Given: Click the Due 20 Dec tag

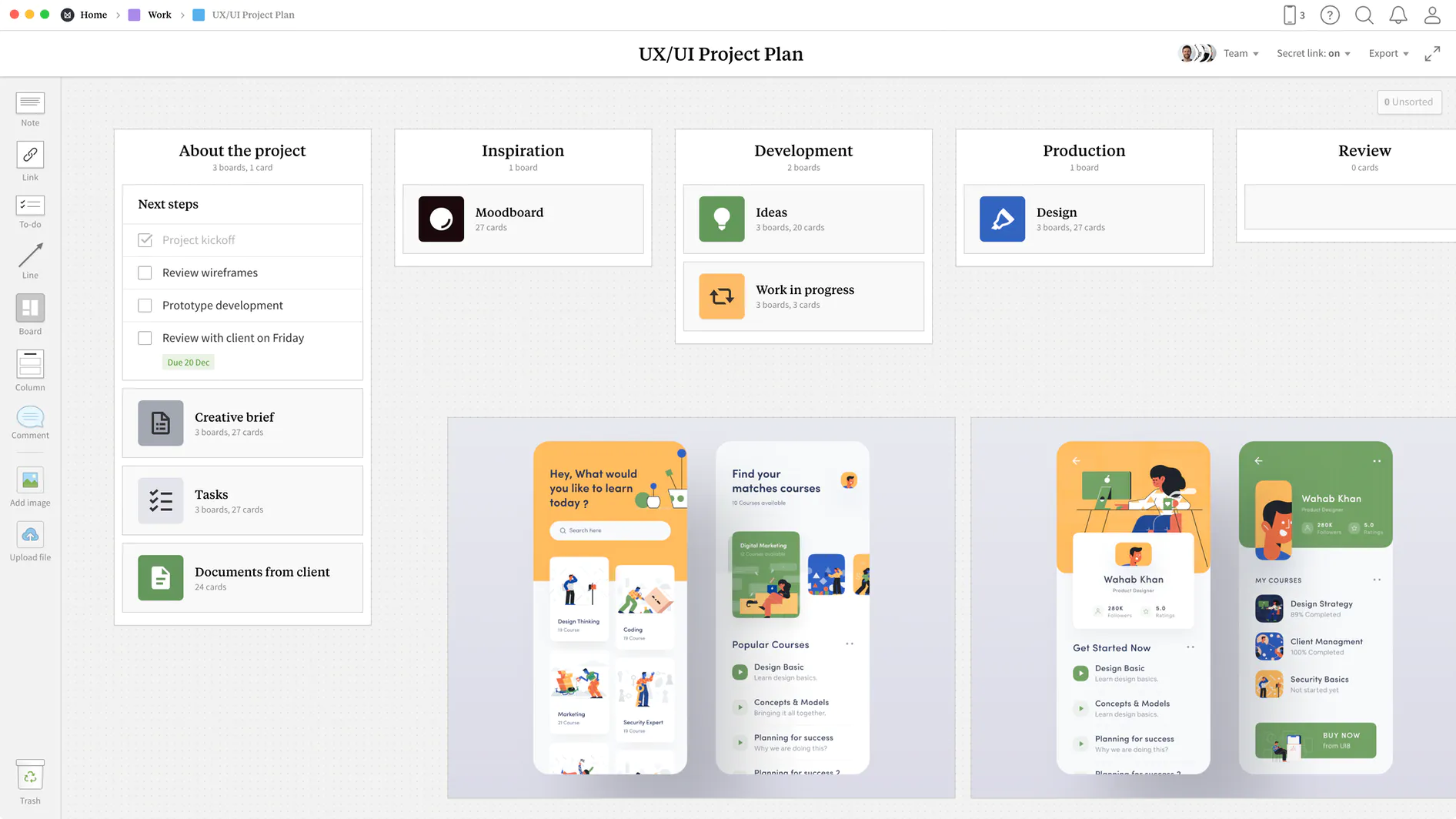Looking at the screenshot, I should 189,363.
